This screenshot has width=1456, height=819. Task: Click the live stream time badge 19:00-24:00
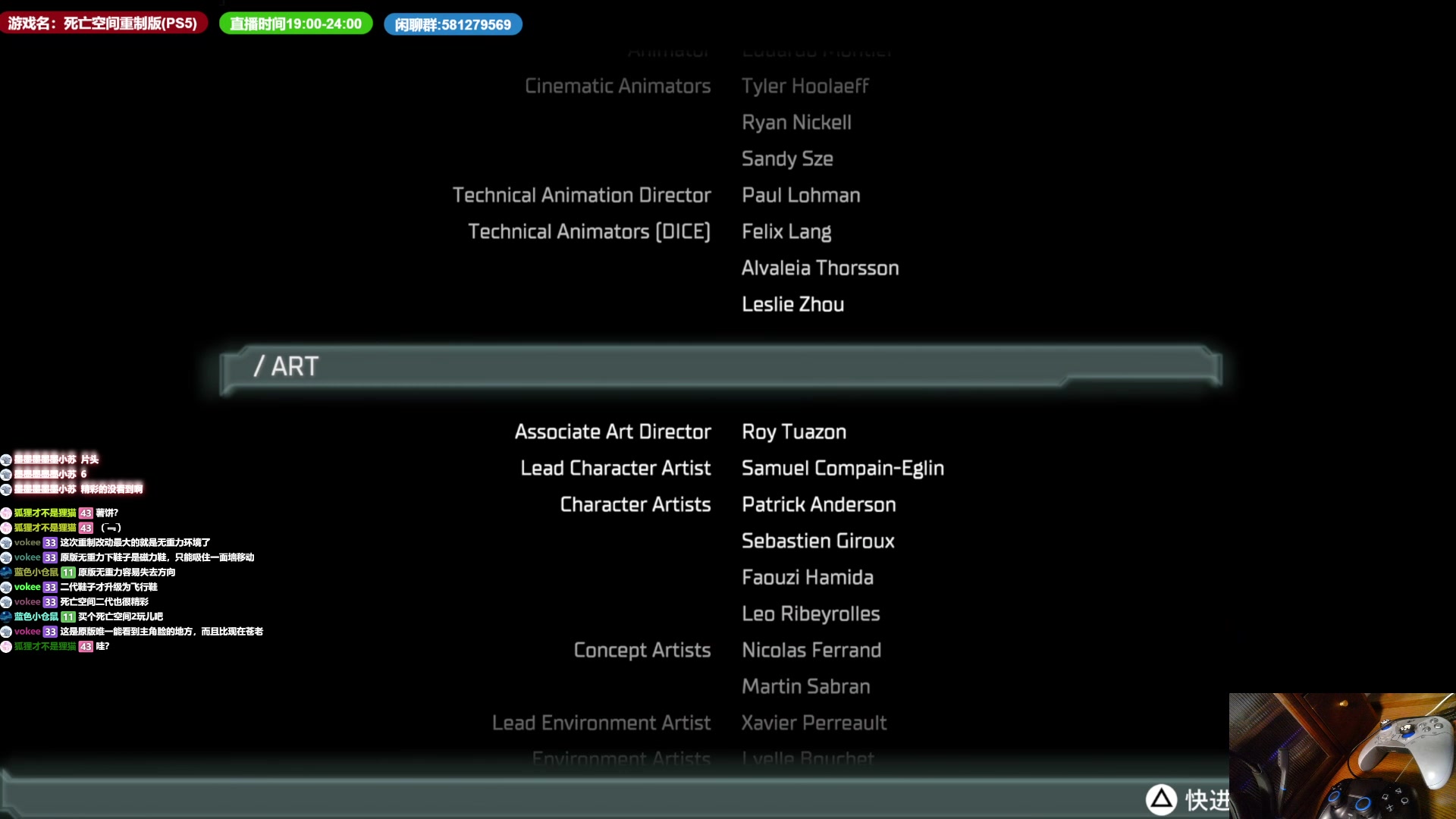coord(294,23)
